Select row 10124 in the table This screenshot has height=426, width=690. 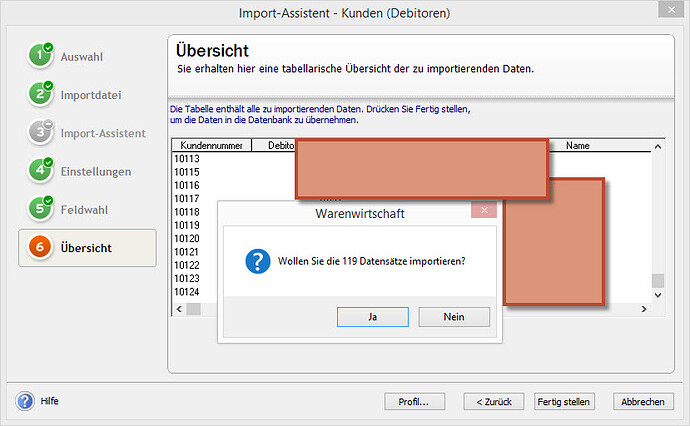click(x=187, y=292)
